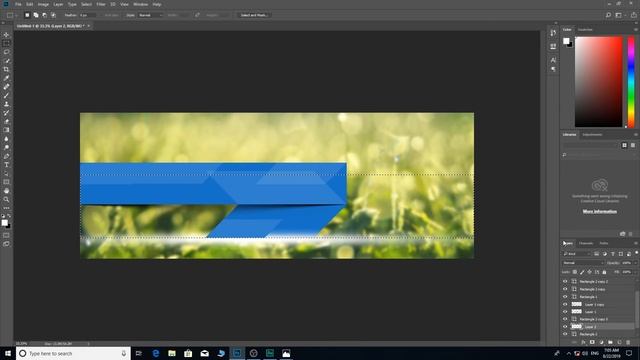Hide the Rectangle 2 copy 2 layer
This screenshot has width=640, height=360.
coord(565,281)
